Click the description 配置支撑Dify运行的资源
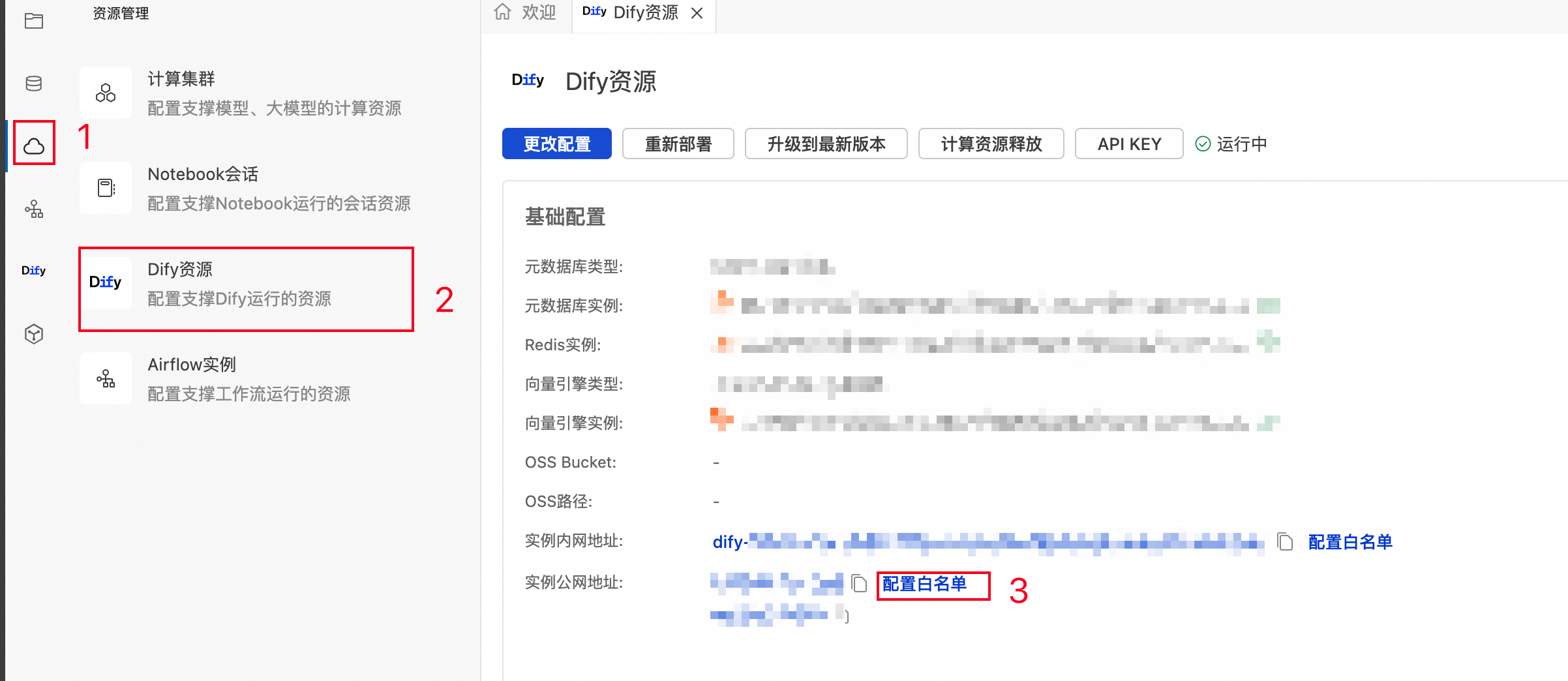Screen dimensions: 1568x681 coord(239,299)
